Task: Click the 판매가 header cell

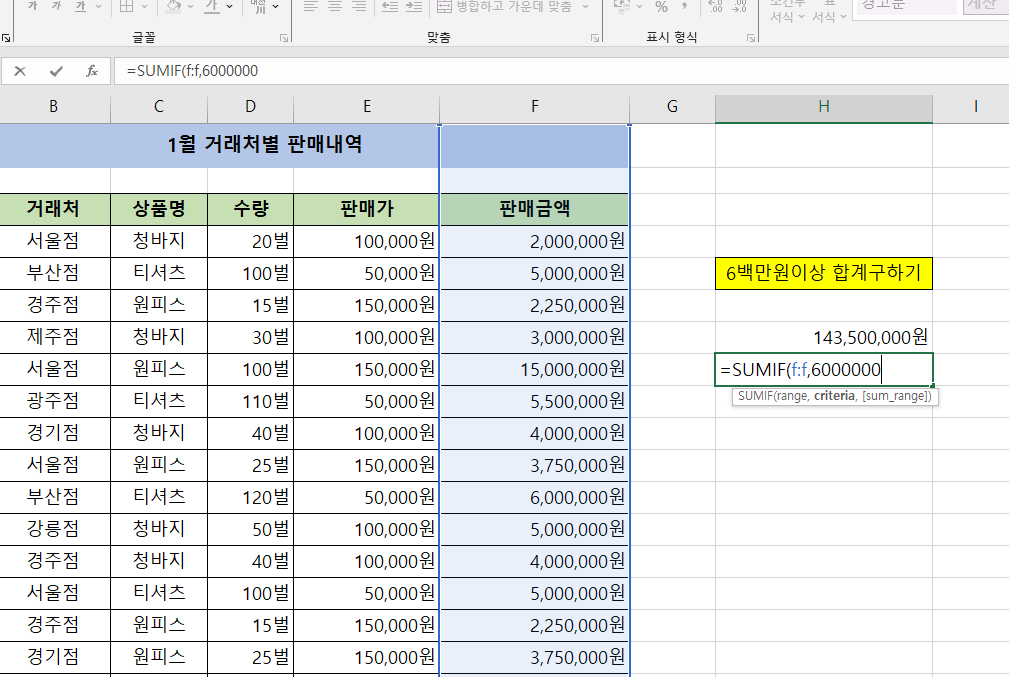Action: point(367,209)
